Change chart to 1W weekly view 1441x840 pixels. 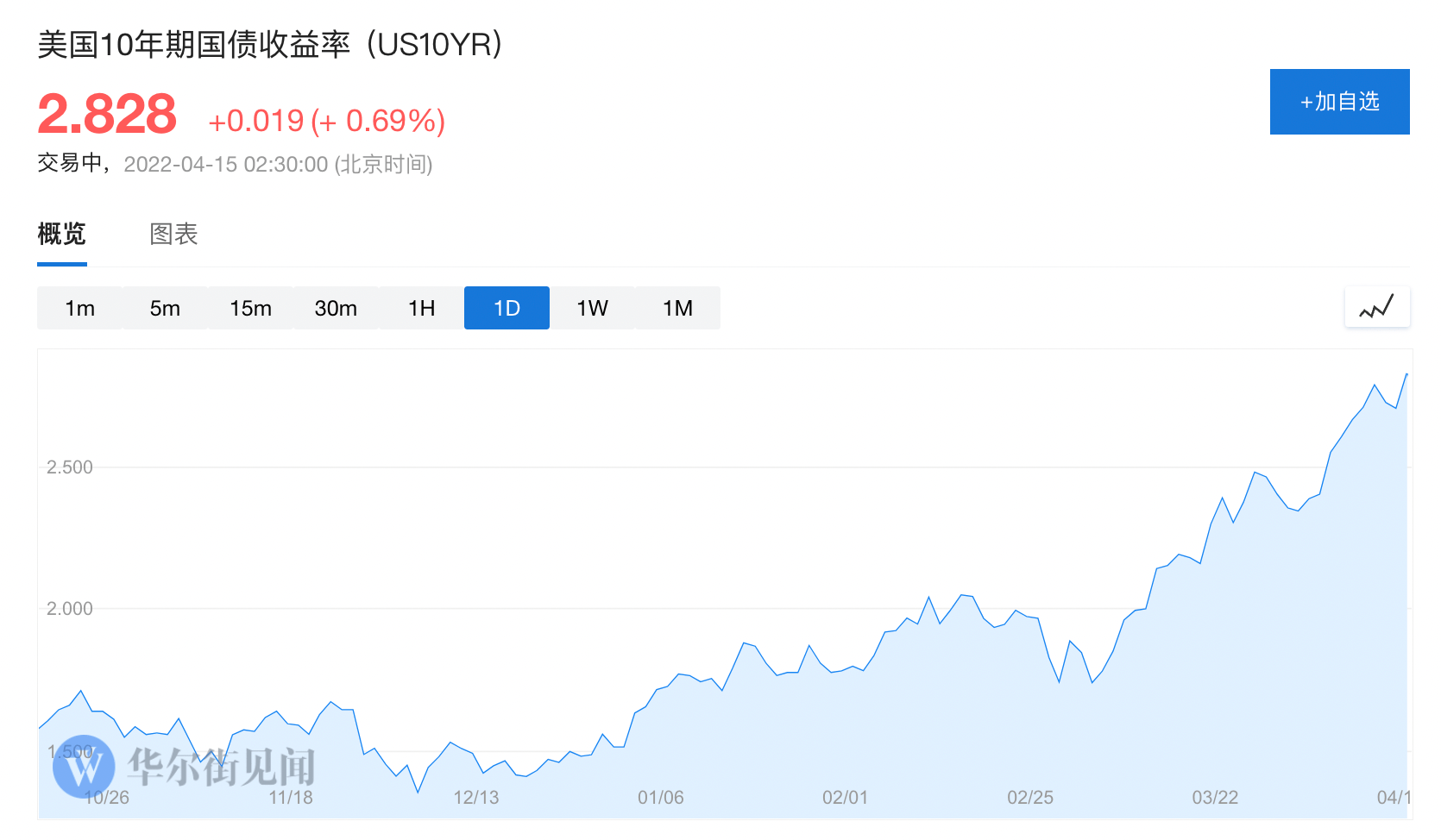[592, 308]
